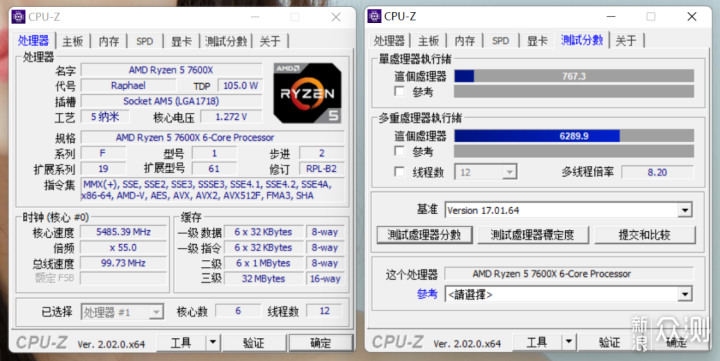720x361 pixels.
Task: Click the 工艺 value 5 纳米
Action: (105, 117)
